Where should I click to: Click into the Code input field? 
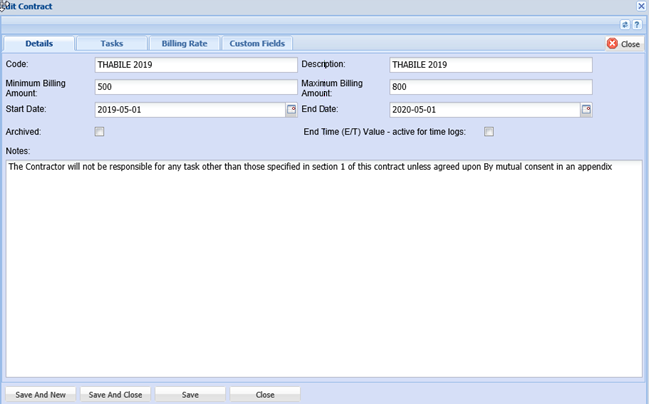pos(196,65)
